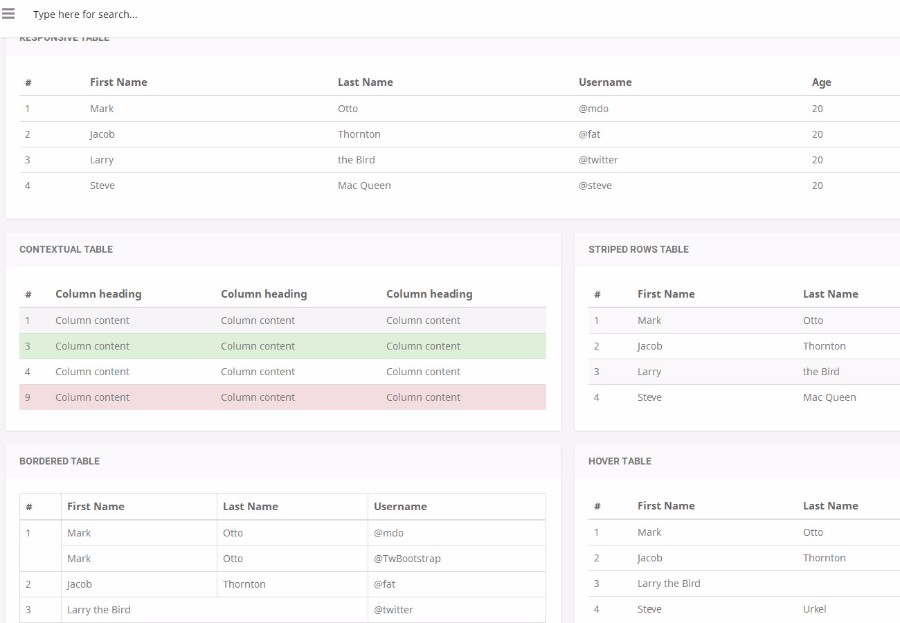Click the Bordered Table heading
This screenshot has height=623, width=900.
(59, 461)
